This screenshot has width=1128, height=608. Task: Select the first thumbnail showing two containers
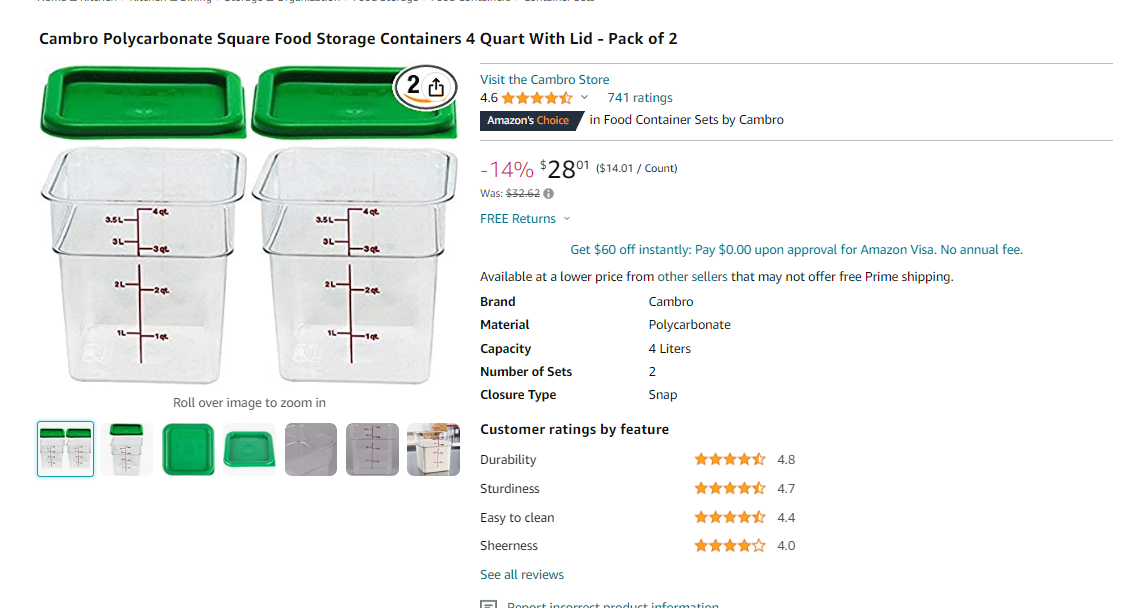point(65,449)
